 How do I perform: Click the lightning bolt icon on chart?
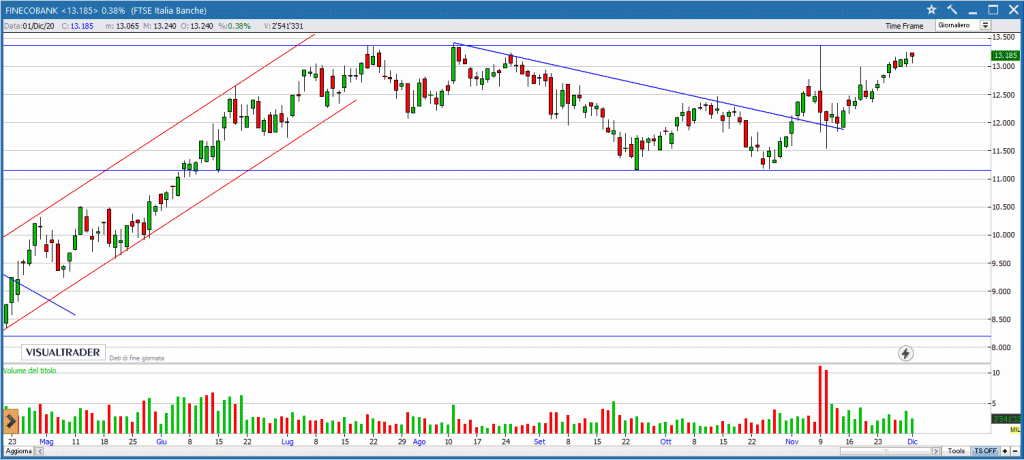tap(906, 353)
